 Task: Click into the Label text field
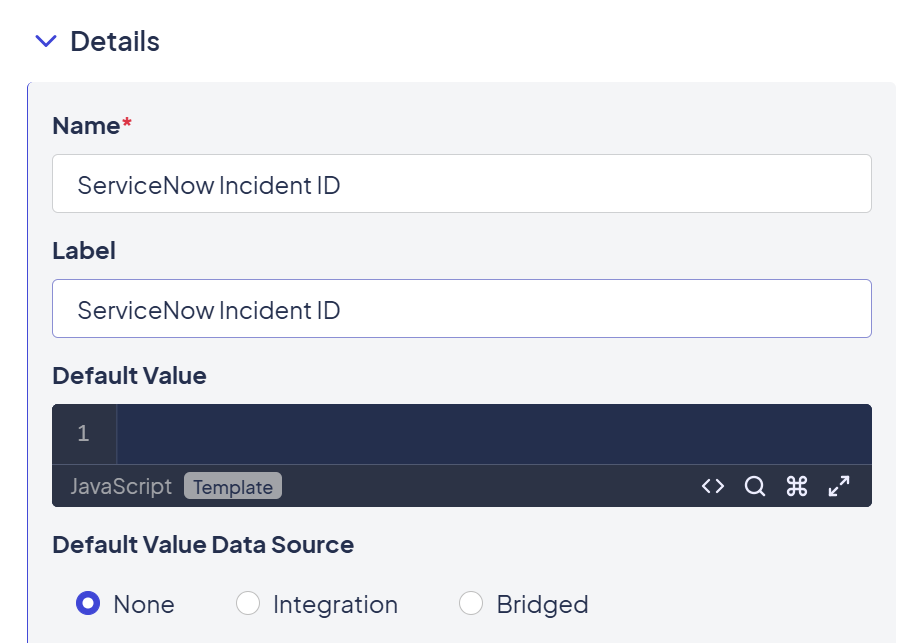click(461, 309)
